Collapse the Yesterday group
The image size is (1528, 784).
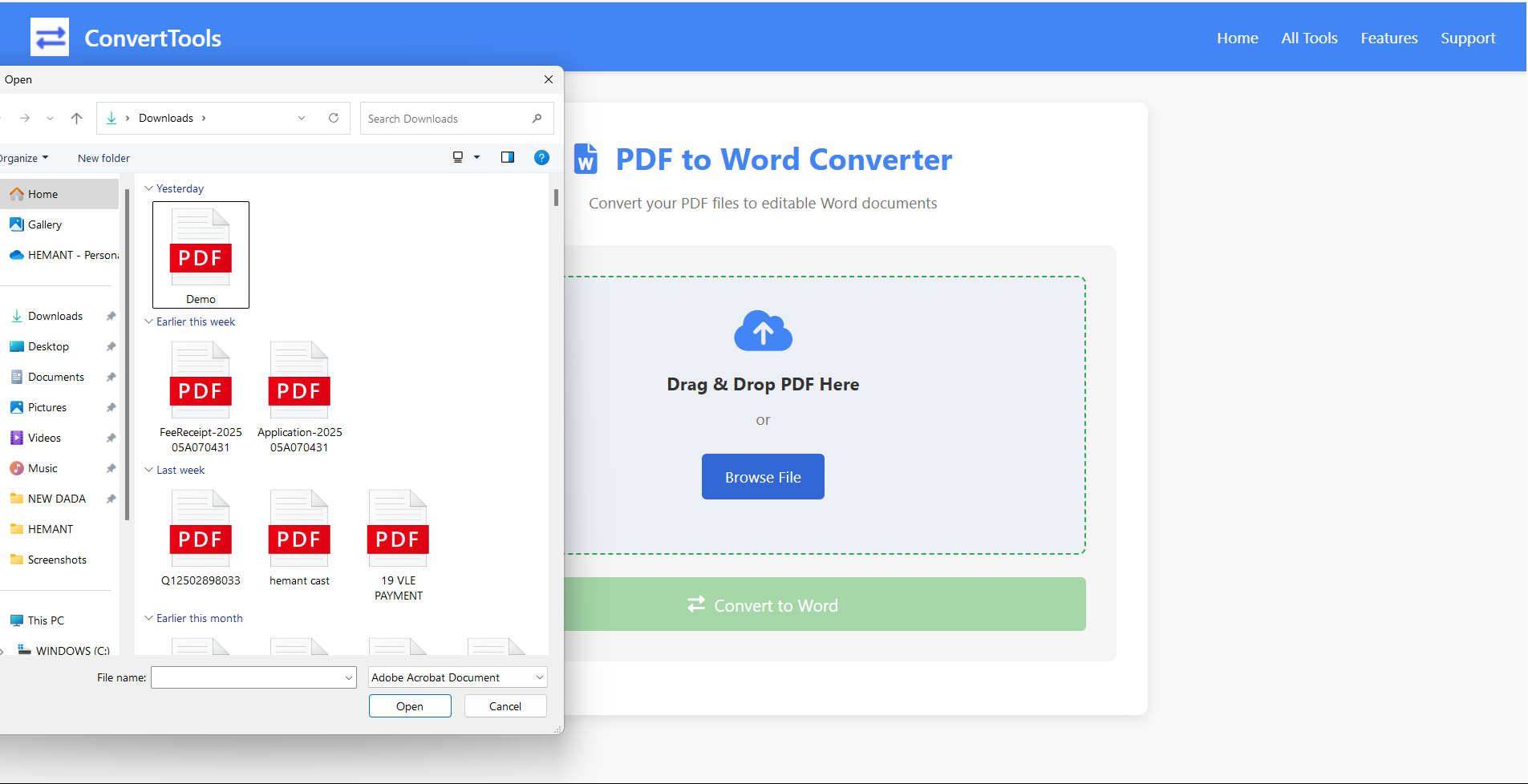pos(148,188)
